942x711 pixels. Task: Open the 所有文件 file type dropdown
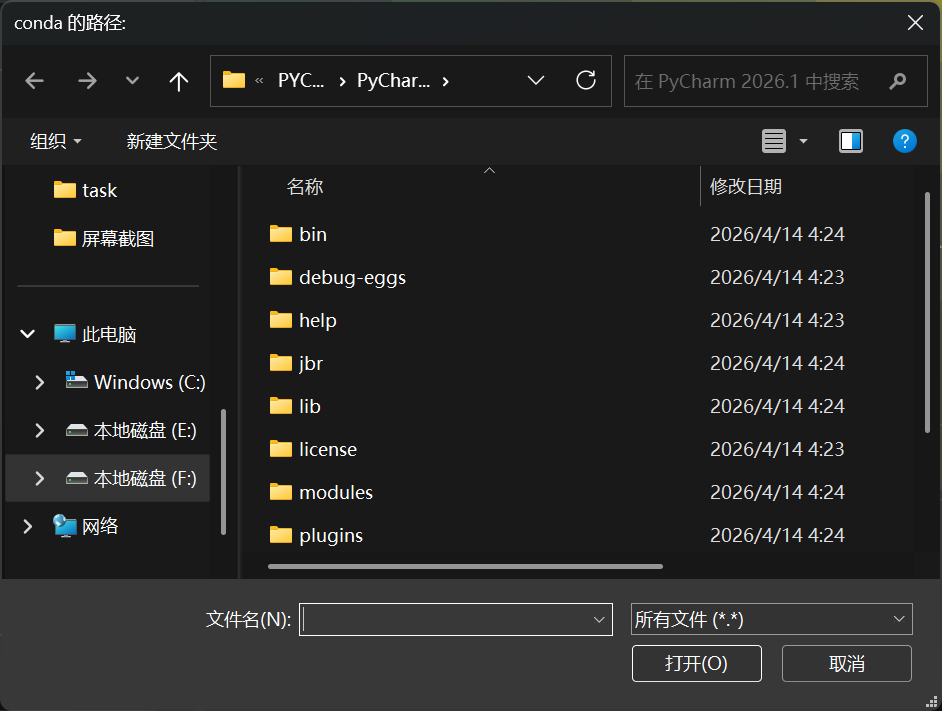pos(771,620)
